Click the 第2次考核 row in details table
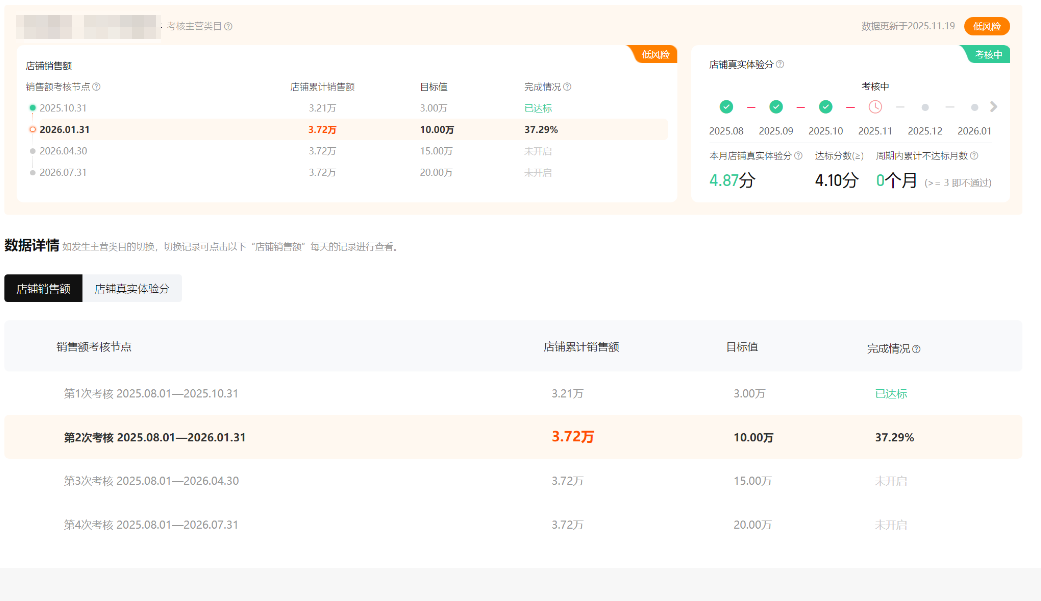The image size is (1041, 601). coord(155,437)
